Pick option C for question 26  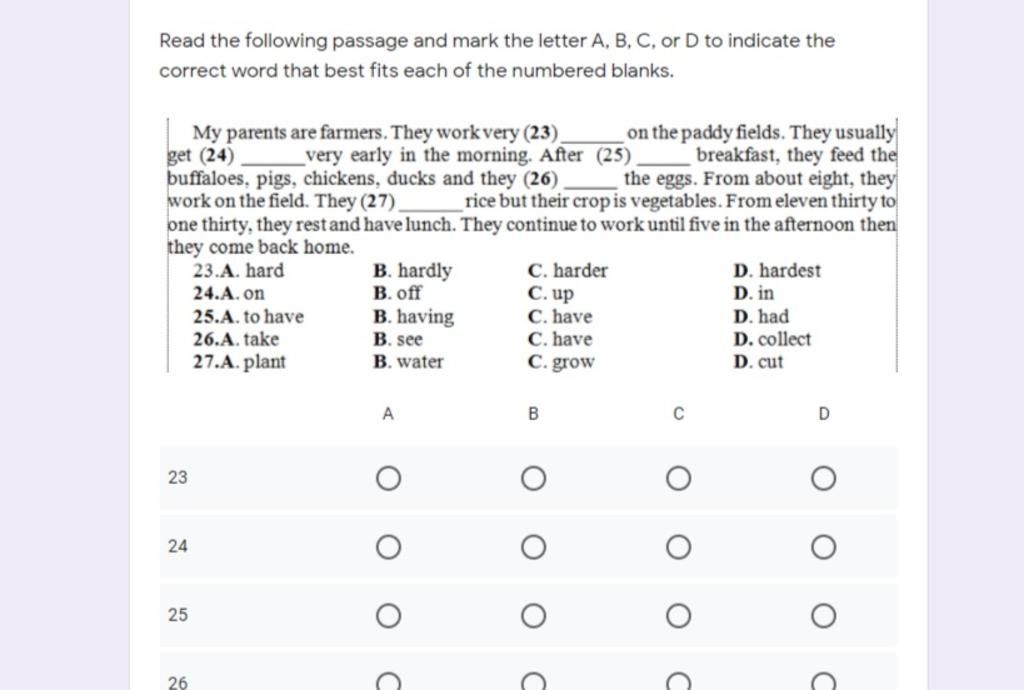click(678, 683)
